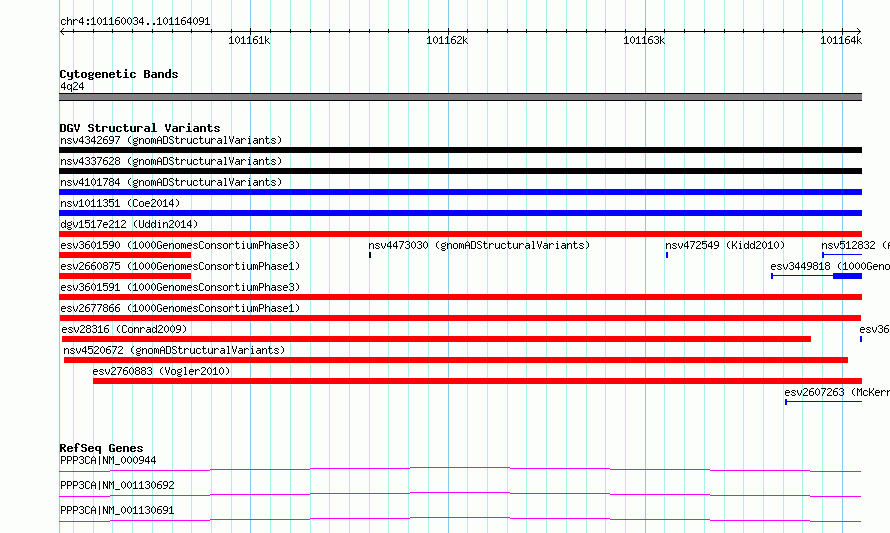890x533 pixels.
Task: Click the chr4:101160034..101164091 coordinate label
Action: 135,22
